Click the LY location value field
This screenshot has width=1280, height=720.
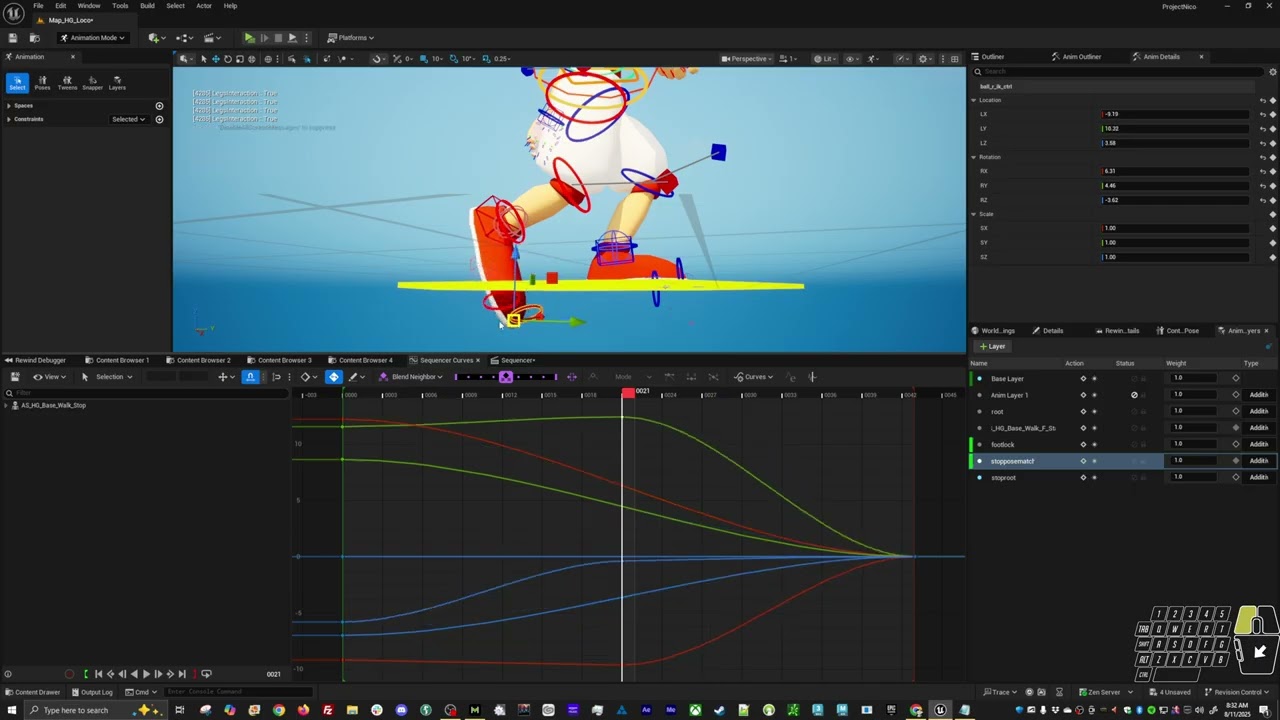pyautogui.click(x=1174, y=128)
